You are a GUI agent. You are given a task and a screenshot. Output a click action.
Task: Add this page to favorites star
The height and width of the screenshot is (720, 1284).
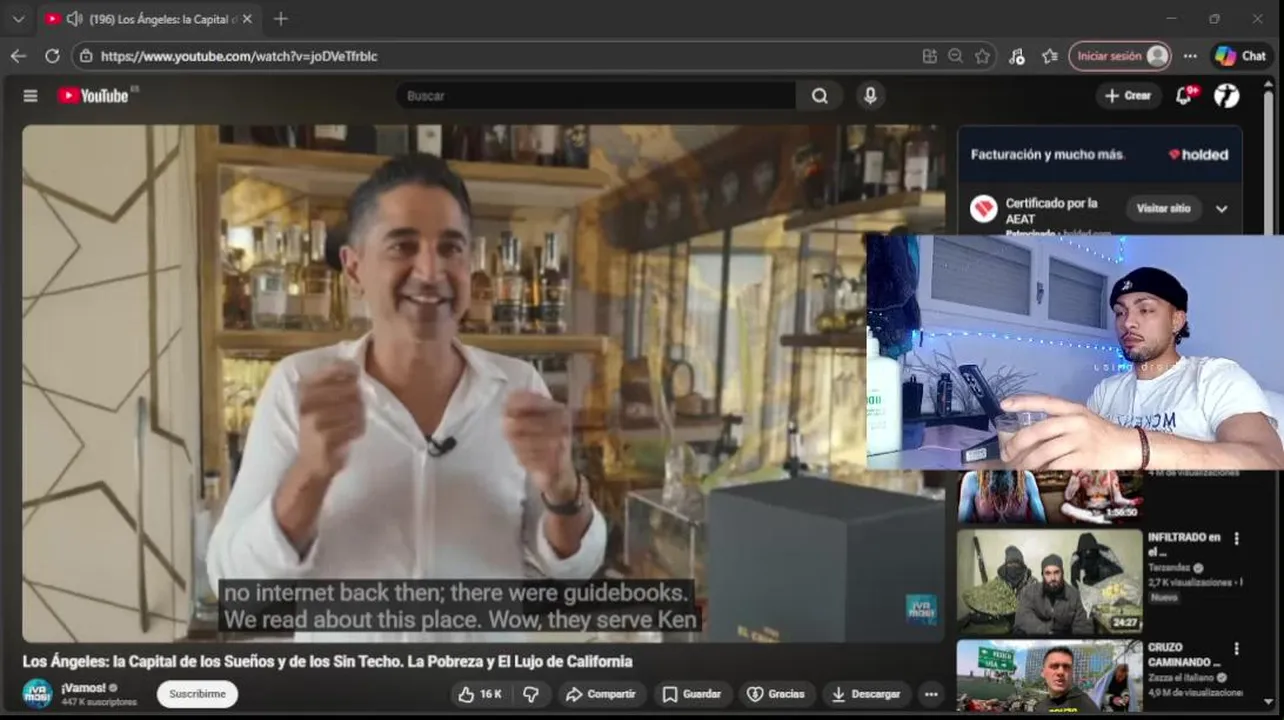pos(982,56)
